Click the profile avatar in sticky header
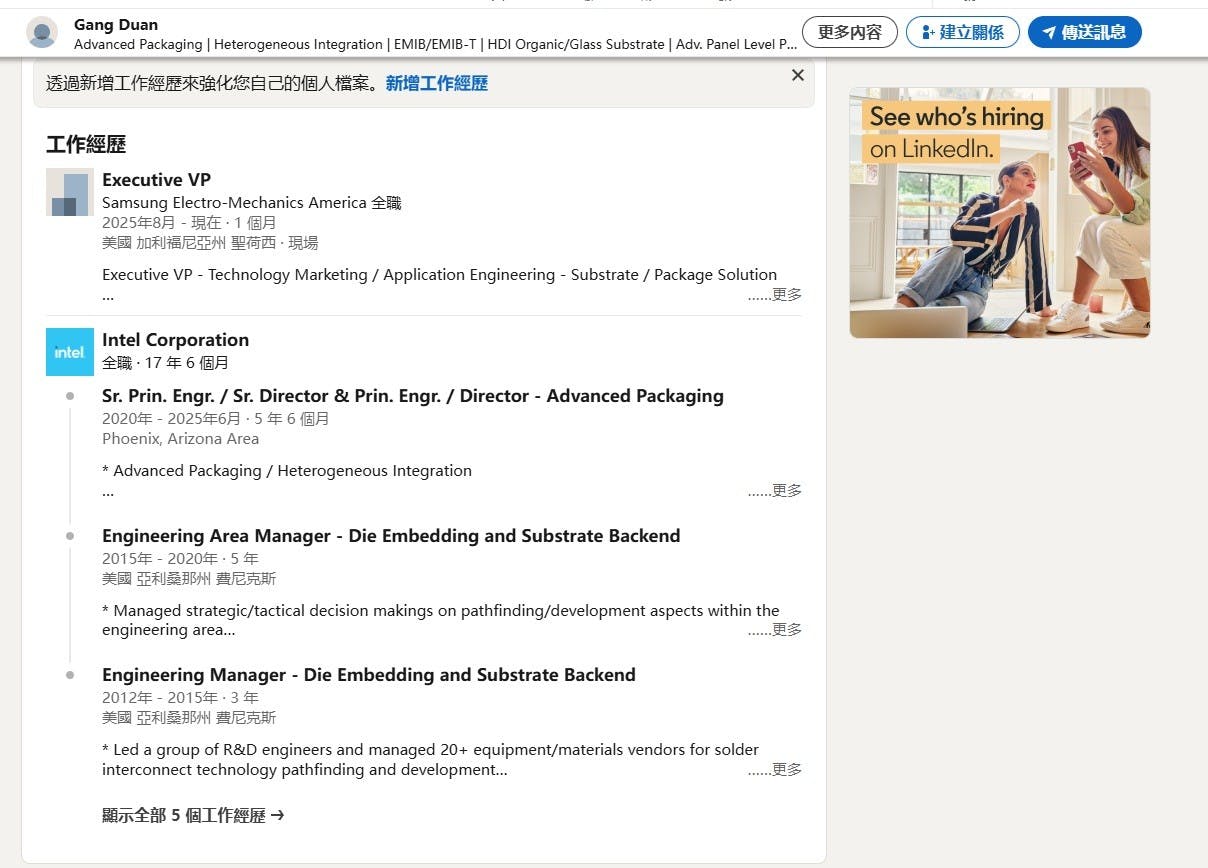The width and height of the screenshot is (1208, 868). tap(42, 32)
